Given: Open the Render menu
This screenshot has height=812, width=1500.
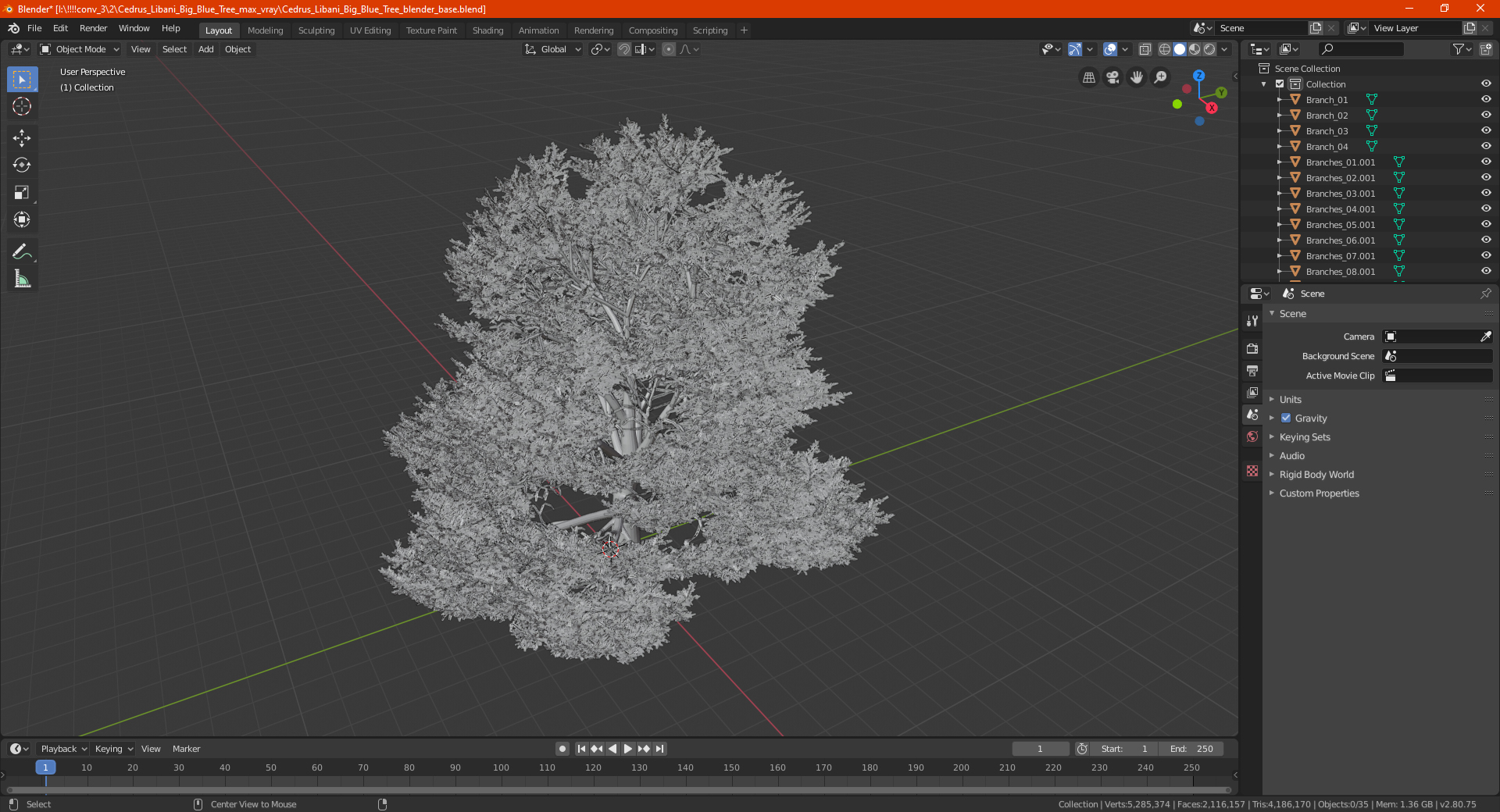Looking at the screenshot, I should coord(93,28).
